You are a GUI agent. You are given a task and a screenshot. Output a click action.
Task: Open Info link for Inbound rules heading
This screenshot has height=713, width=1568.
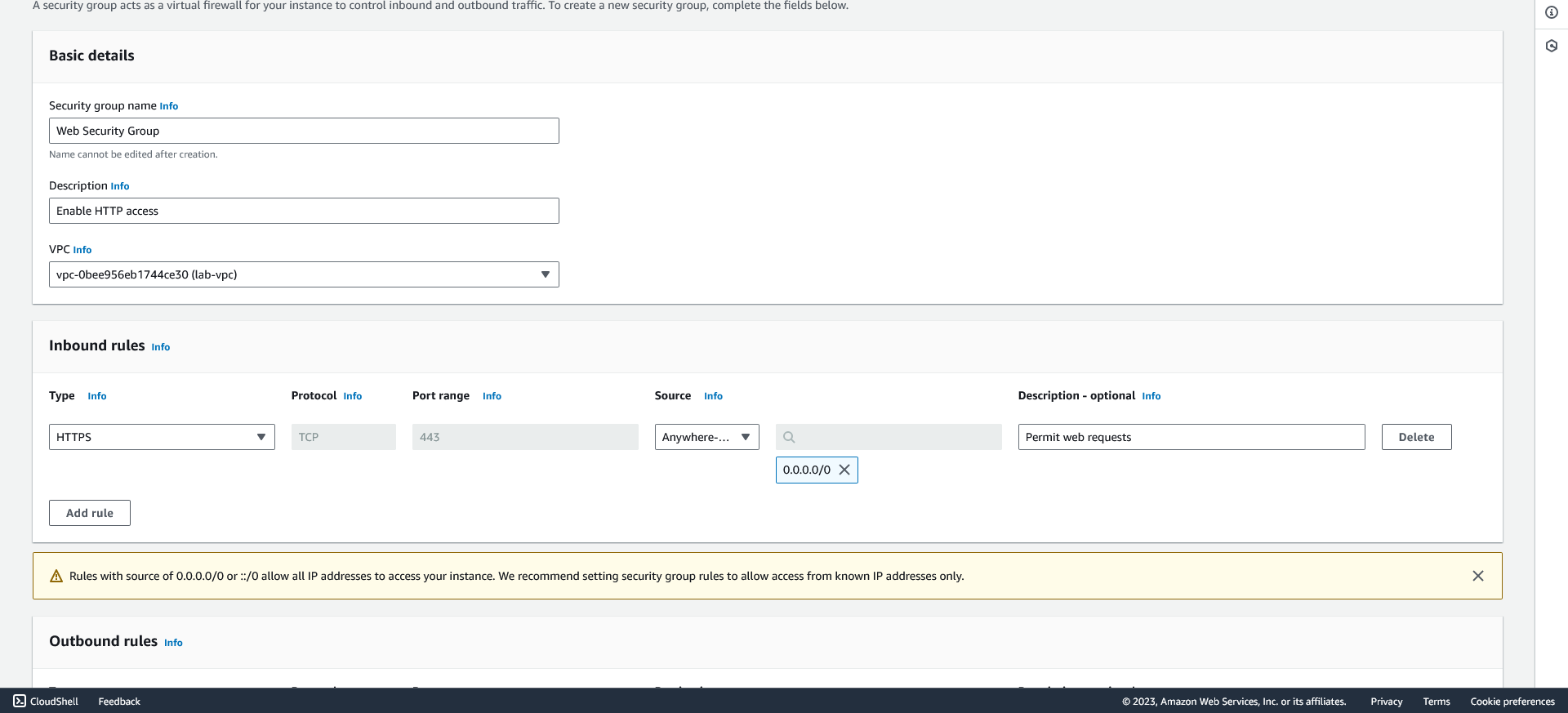point(161,347)
